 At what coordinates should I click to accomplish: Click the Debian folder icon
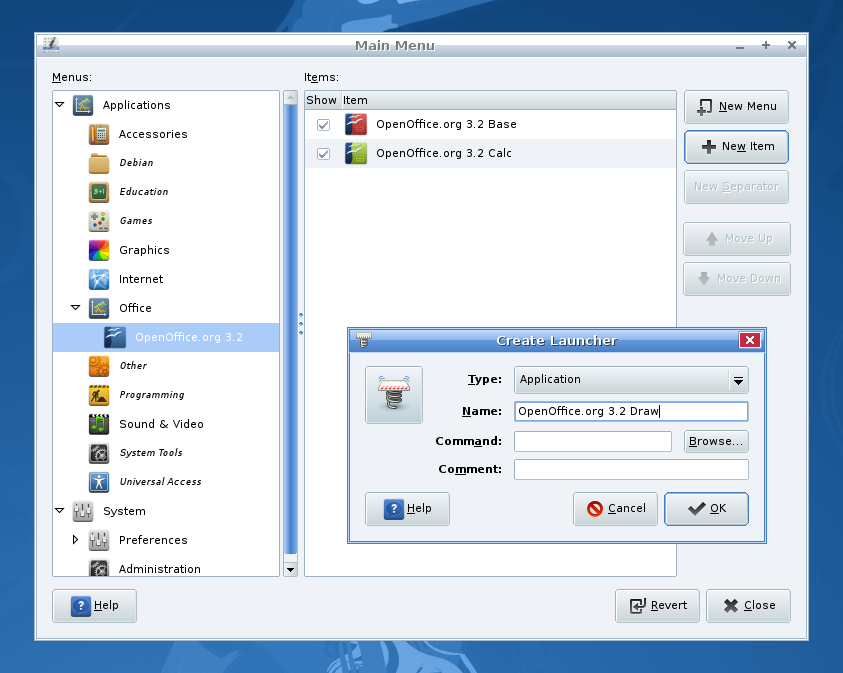(x=99, y=163)
